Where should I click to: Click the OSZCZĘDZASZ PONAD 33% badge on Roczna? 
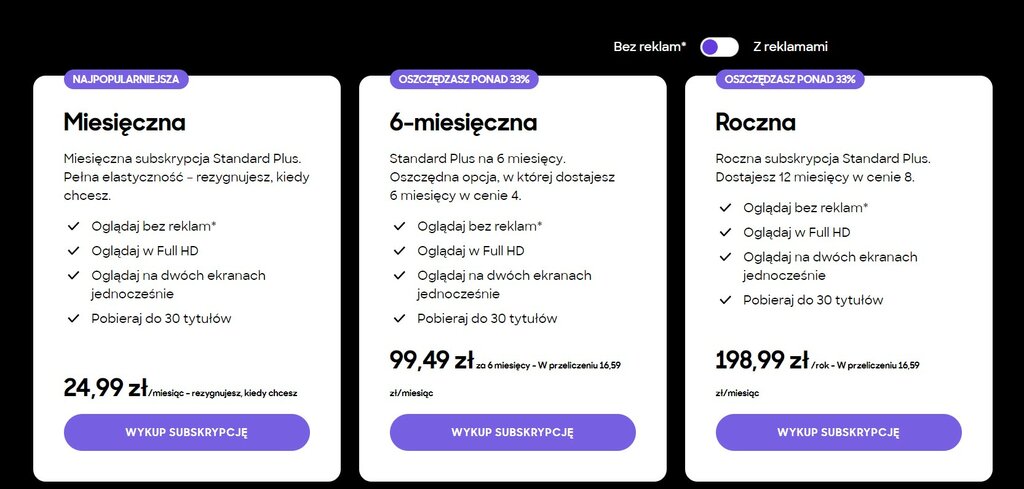pyautogui.click(x=790, y=80)
